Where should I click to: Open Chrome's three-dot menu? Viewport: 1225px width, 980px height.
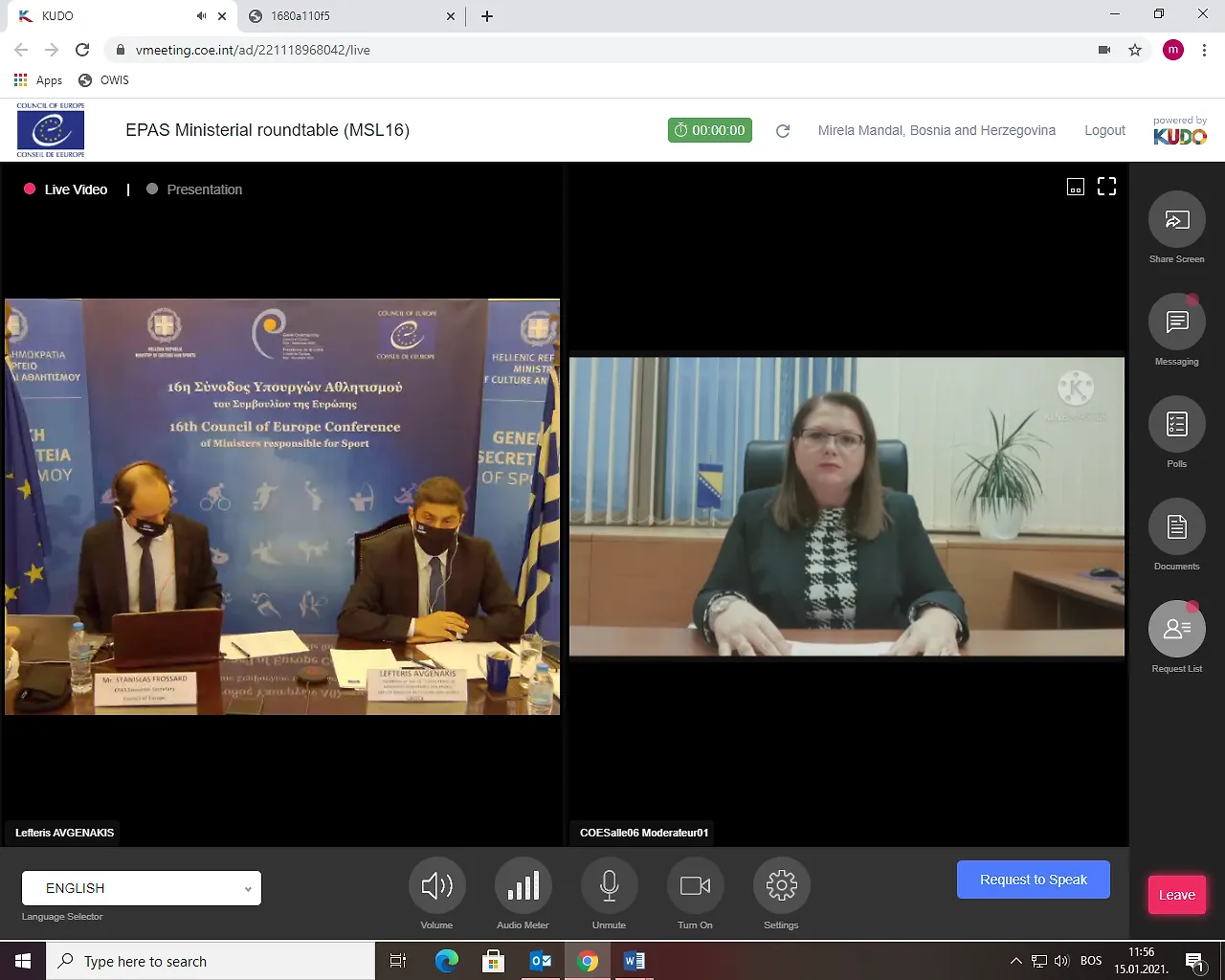click(1204, 50)
